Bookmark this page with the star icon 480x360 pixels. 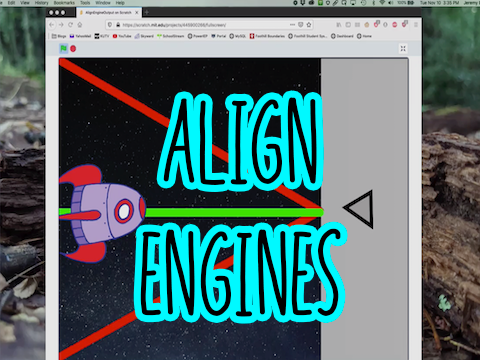point(309,25)
